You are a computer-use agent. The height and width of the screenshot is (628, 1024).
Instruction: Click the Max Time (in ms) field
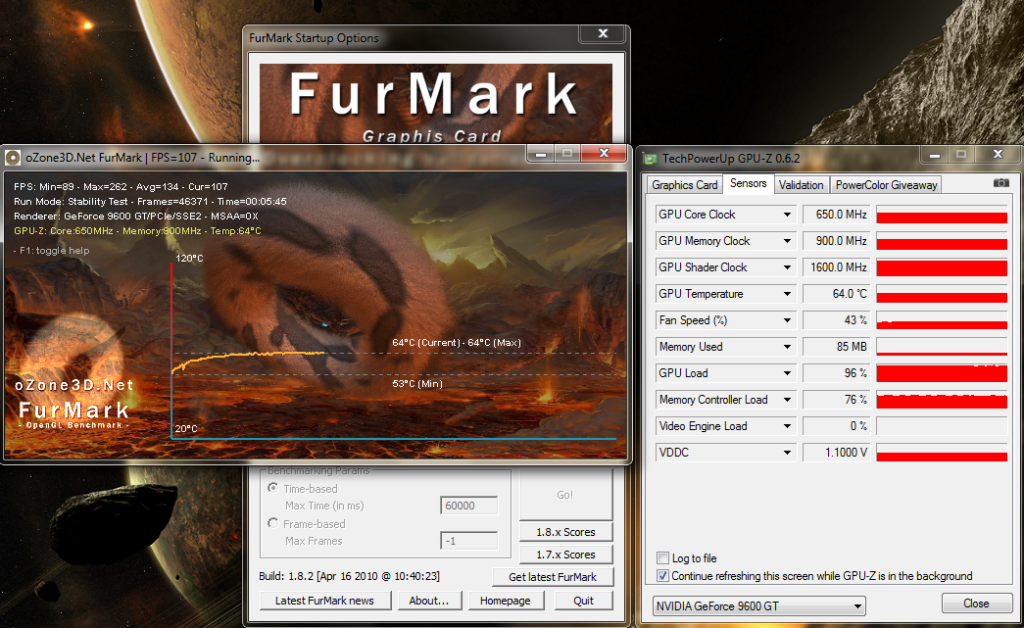point(469,506)
